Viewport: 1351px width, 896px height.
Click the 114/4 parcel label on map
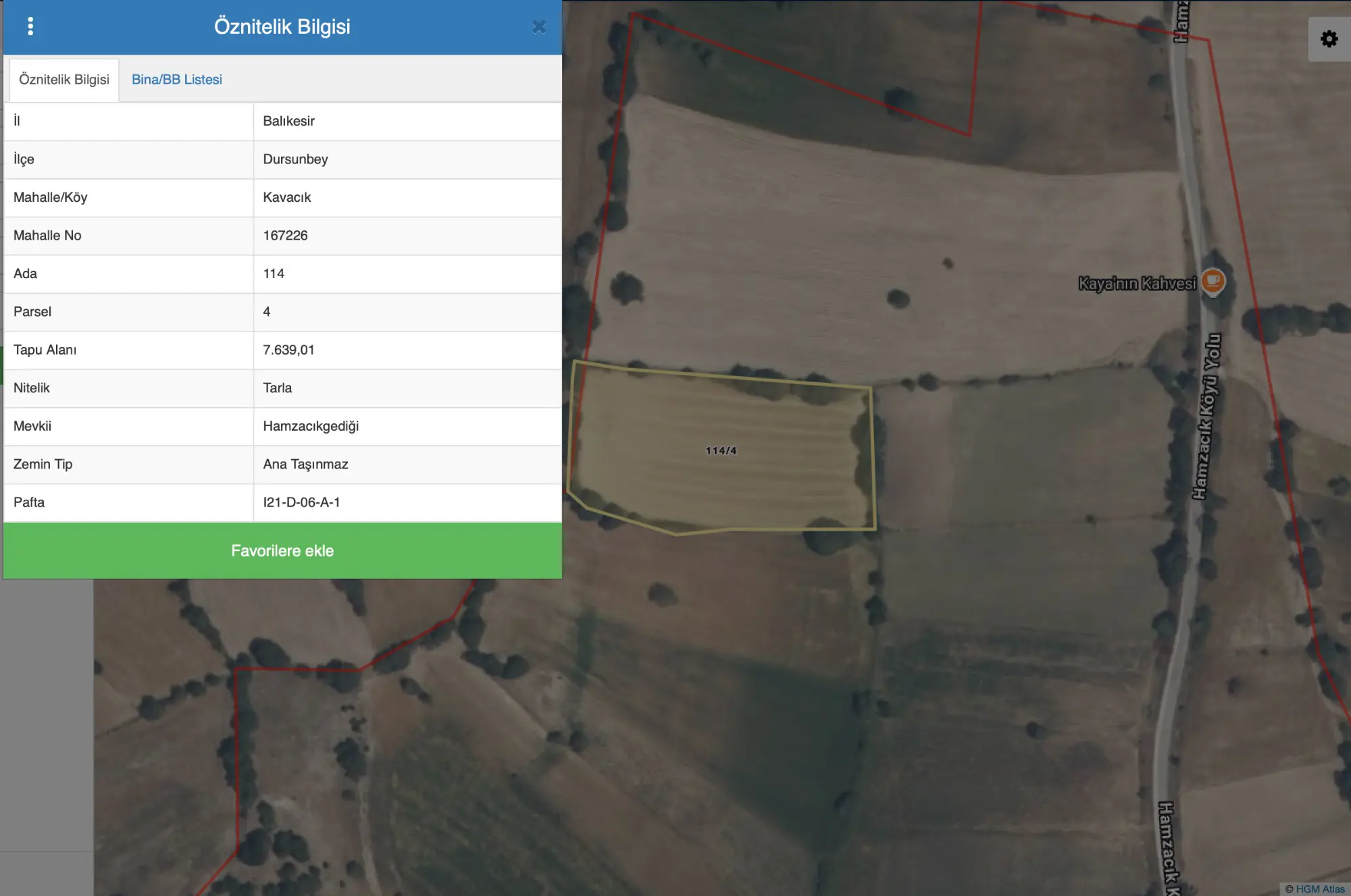[x=721, y=450]
